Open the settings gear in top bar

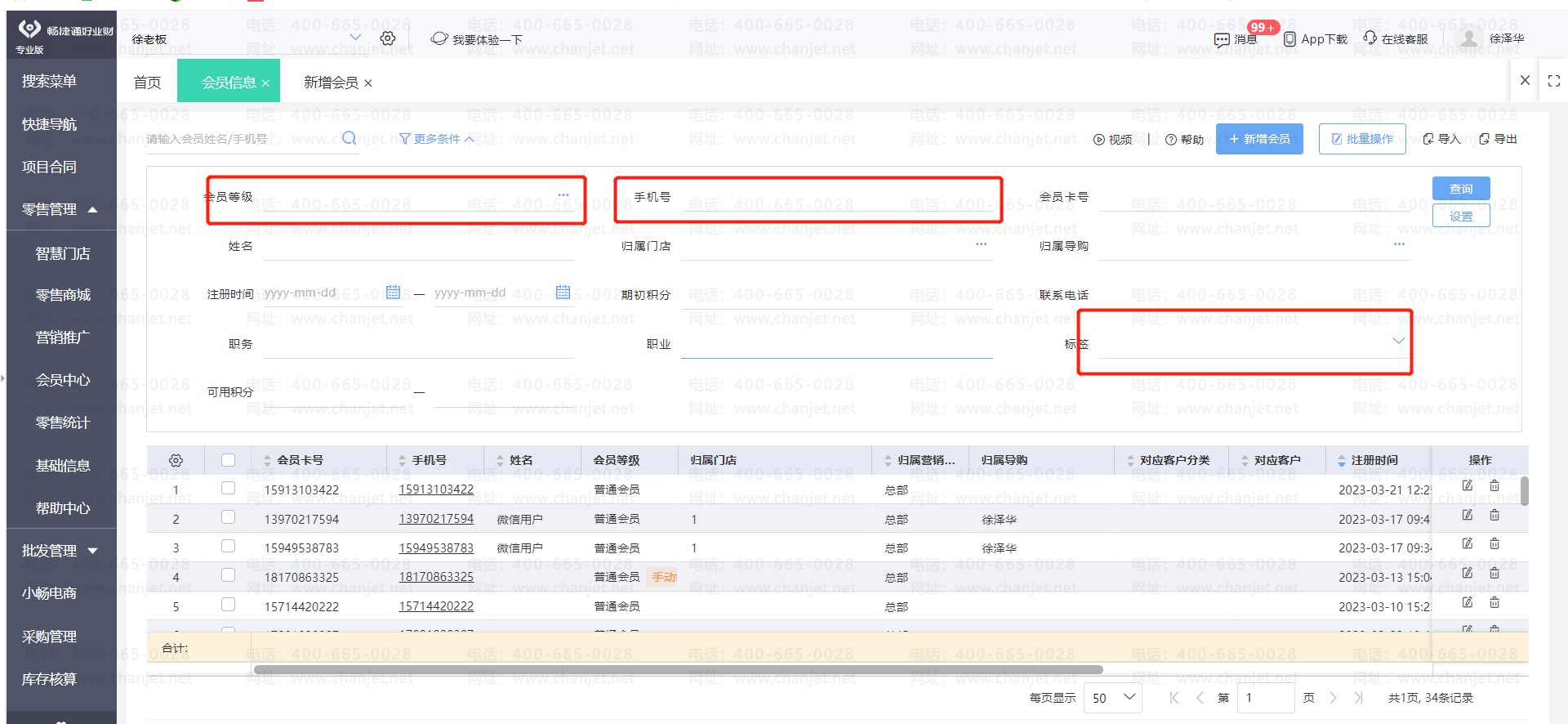pyautogui.click(x=388, y=38)
